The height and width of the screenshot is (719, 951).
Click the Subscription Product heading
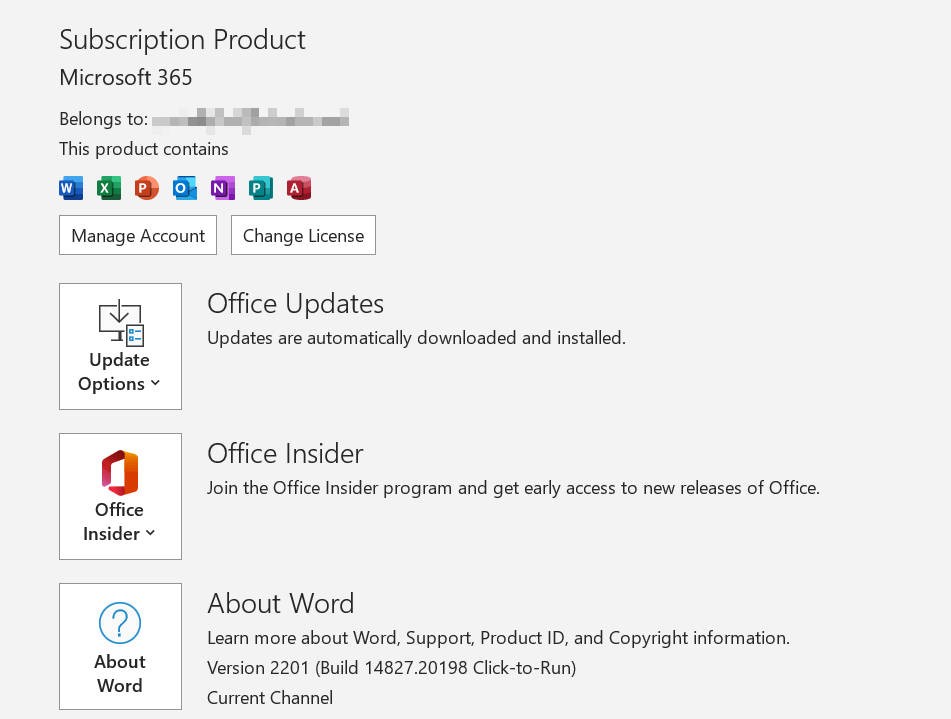[183, 40]
